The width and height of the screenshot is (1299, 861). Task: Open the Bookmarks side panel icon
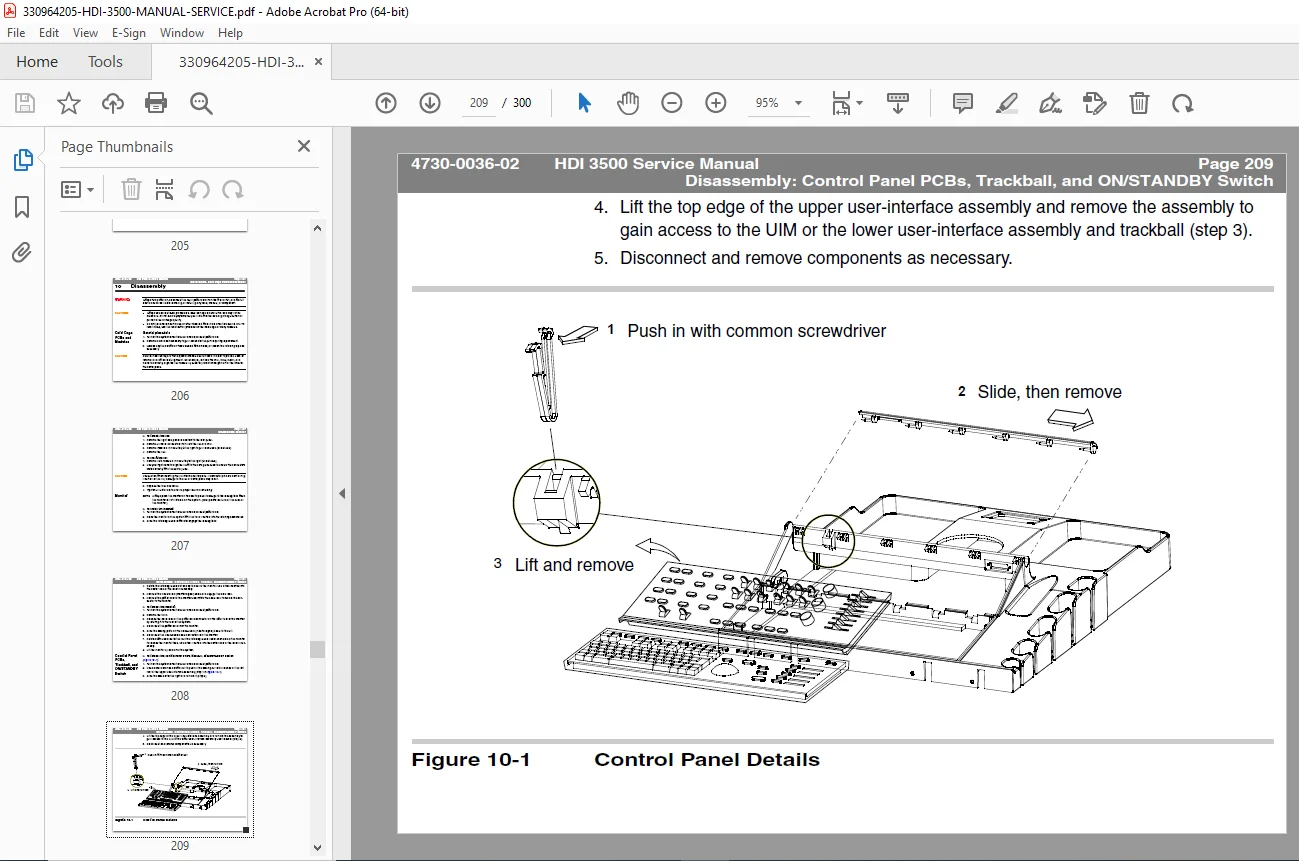point(22,207)
